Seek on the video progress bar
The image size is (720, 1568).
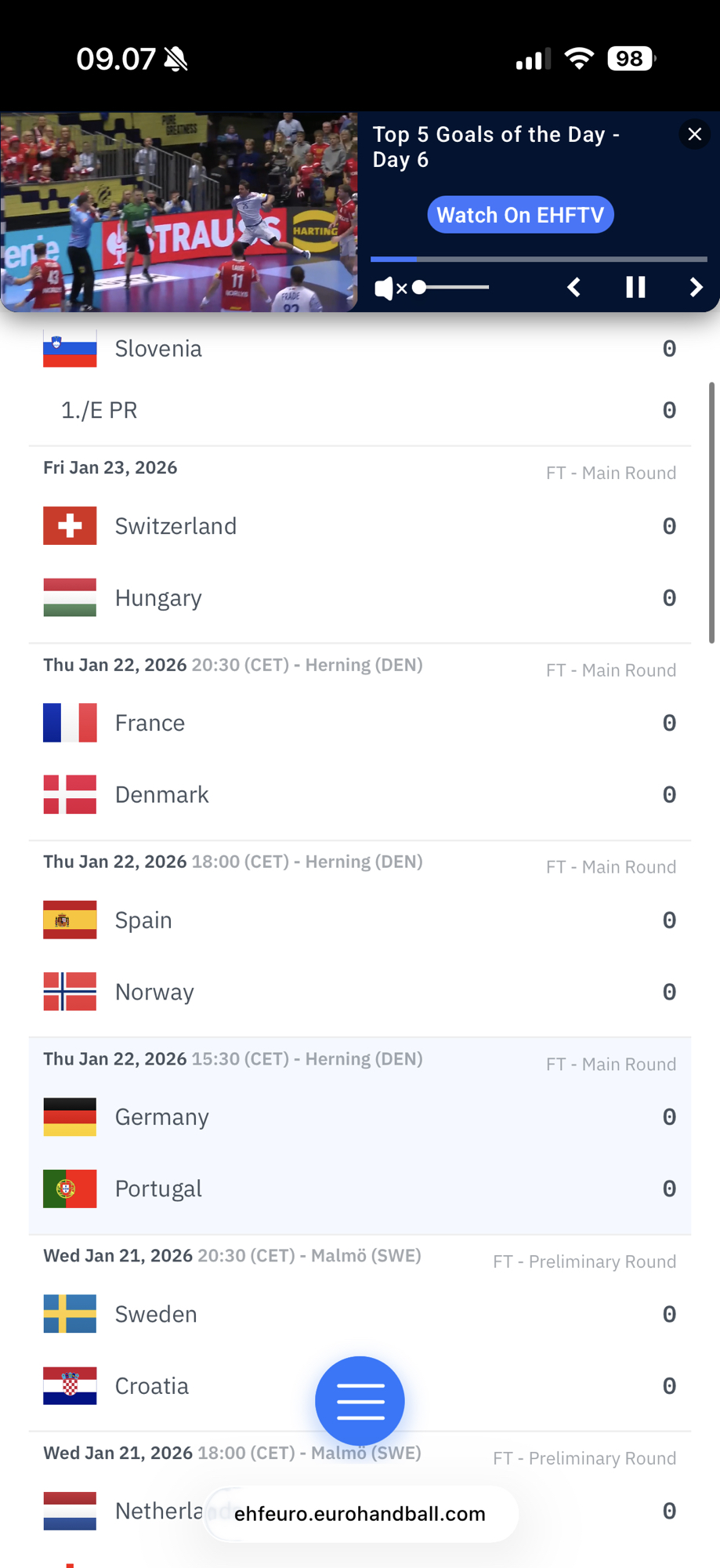tap(538, 259)
